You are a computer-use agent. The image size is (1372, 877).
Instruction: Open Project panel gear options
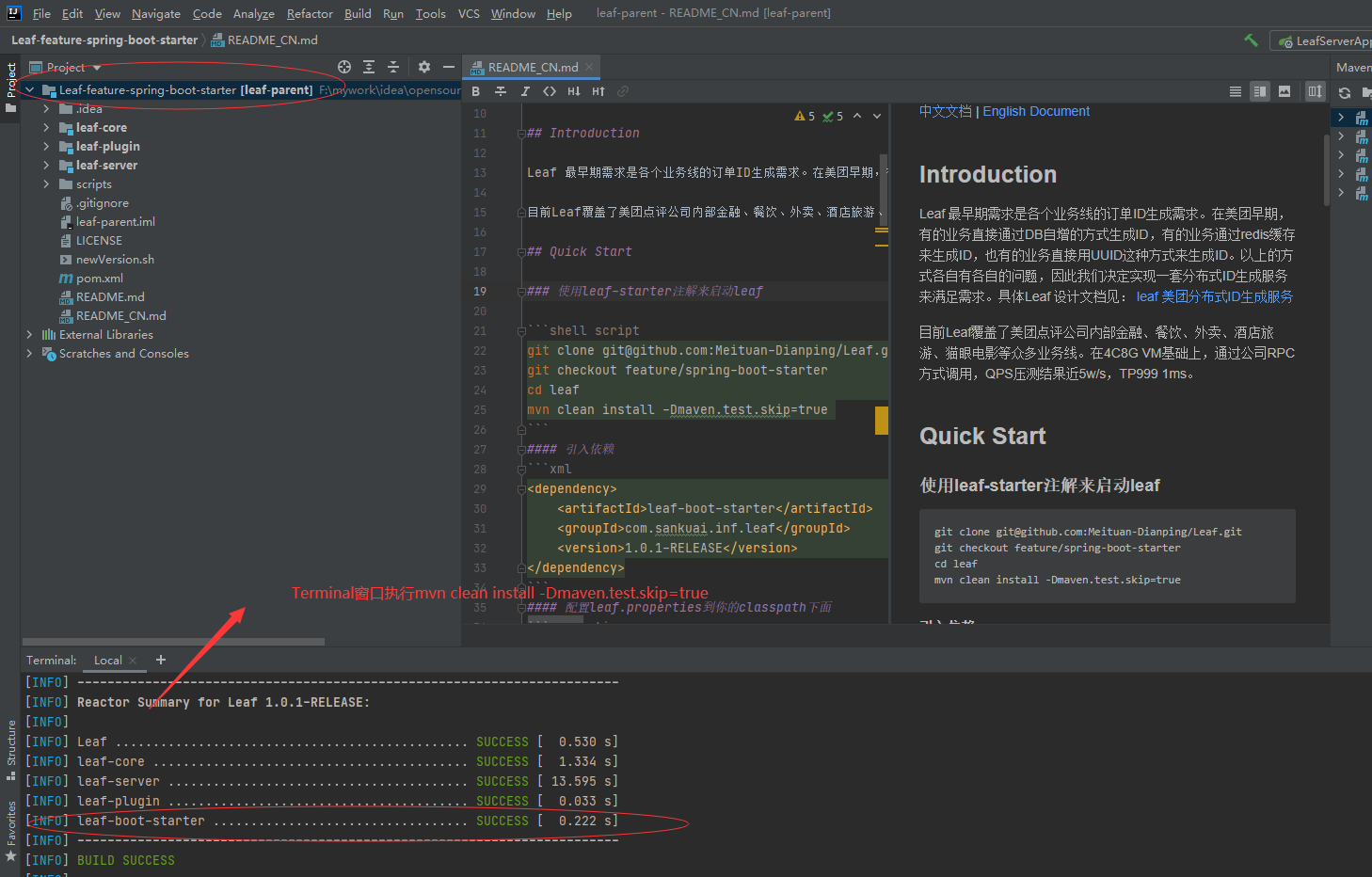point(423,67)
